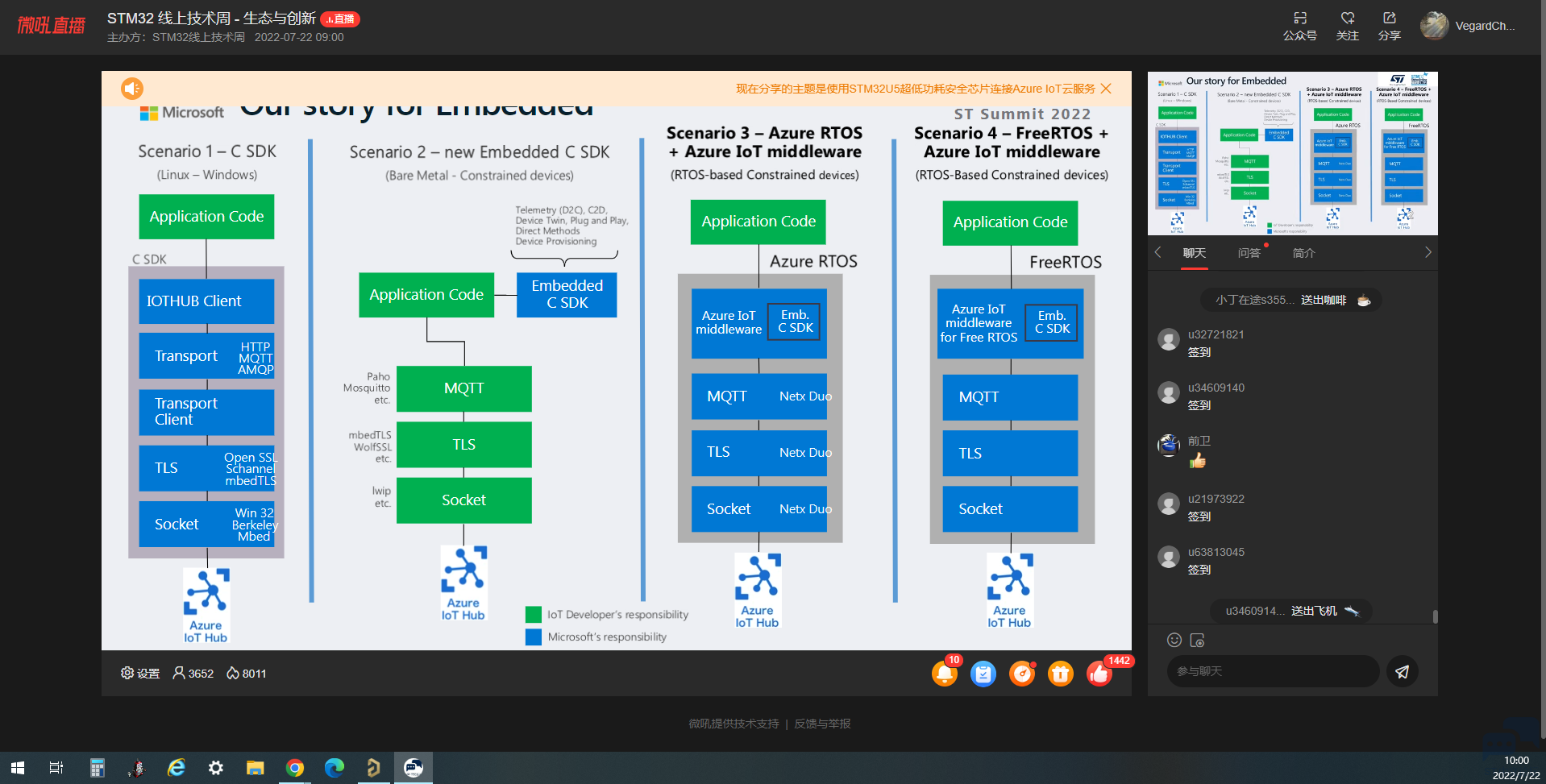Open Google Chrome from the taskbar
Image resolution: width=1546 pixels, height=784 pixels.
pos(294,768)
